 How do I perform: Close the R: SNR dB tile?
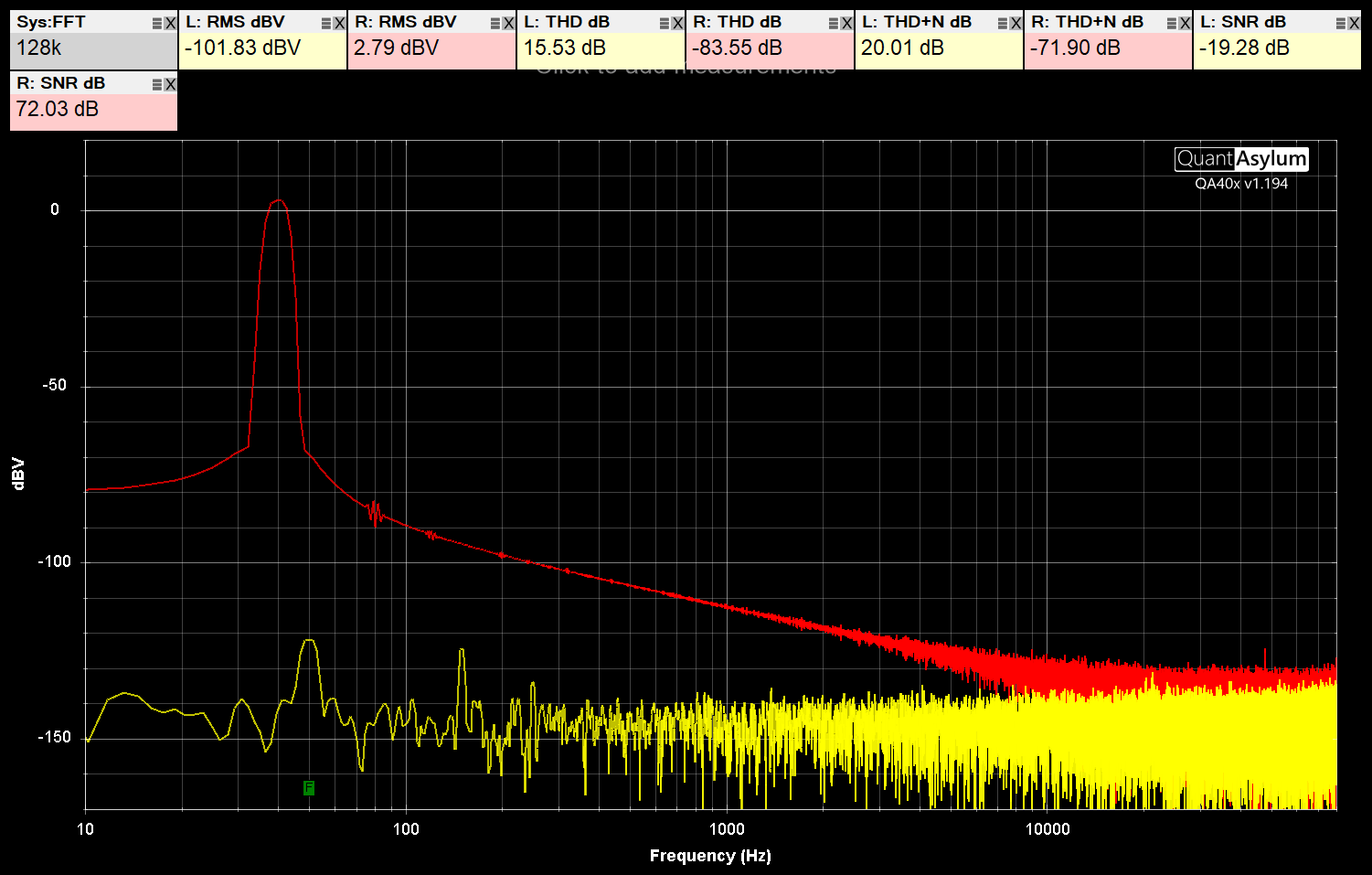(x=171, y=84)
